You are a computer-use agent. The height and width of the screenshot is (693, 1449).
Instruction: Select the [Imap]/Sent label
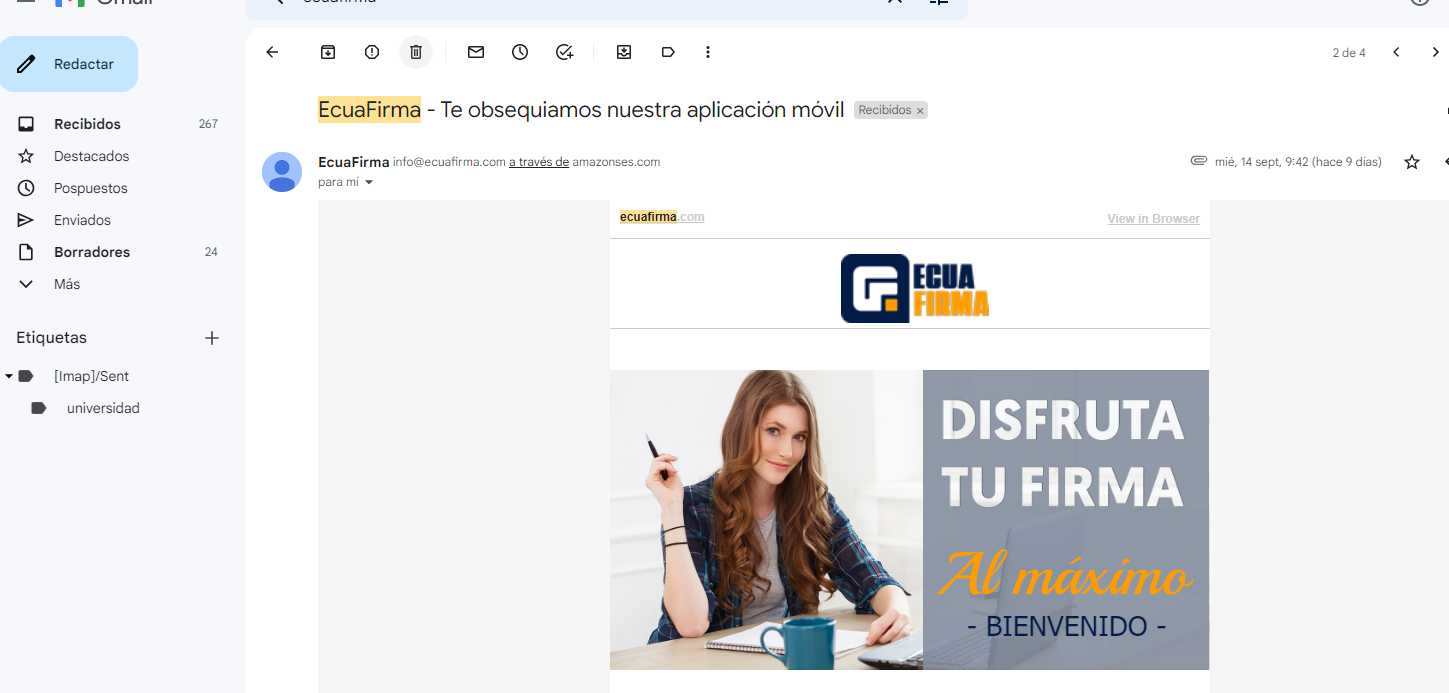[91, 376]
